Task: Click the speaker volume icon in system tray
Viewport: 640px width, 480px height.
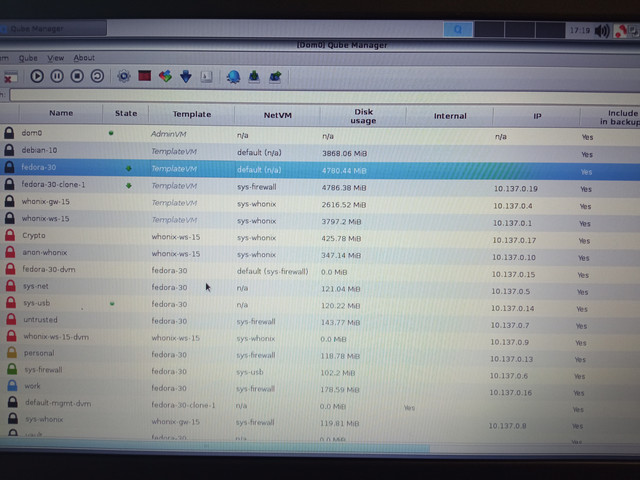Action: 602,31
